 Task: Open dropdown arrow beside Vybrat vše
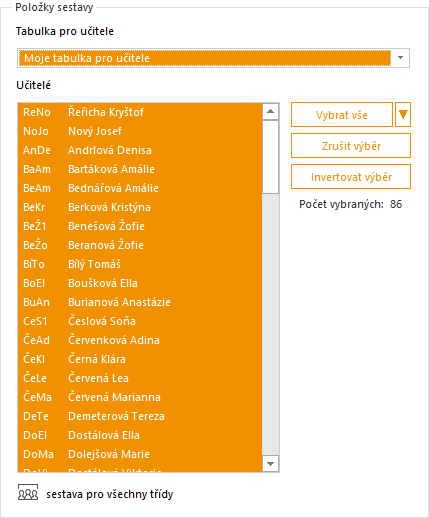(403, 115)
